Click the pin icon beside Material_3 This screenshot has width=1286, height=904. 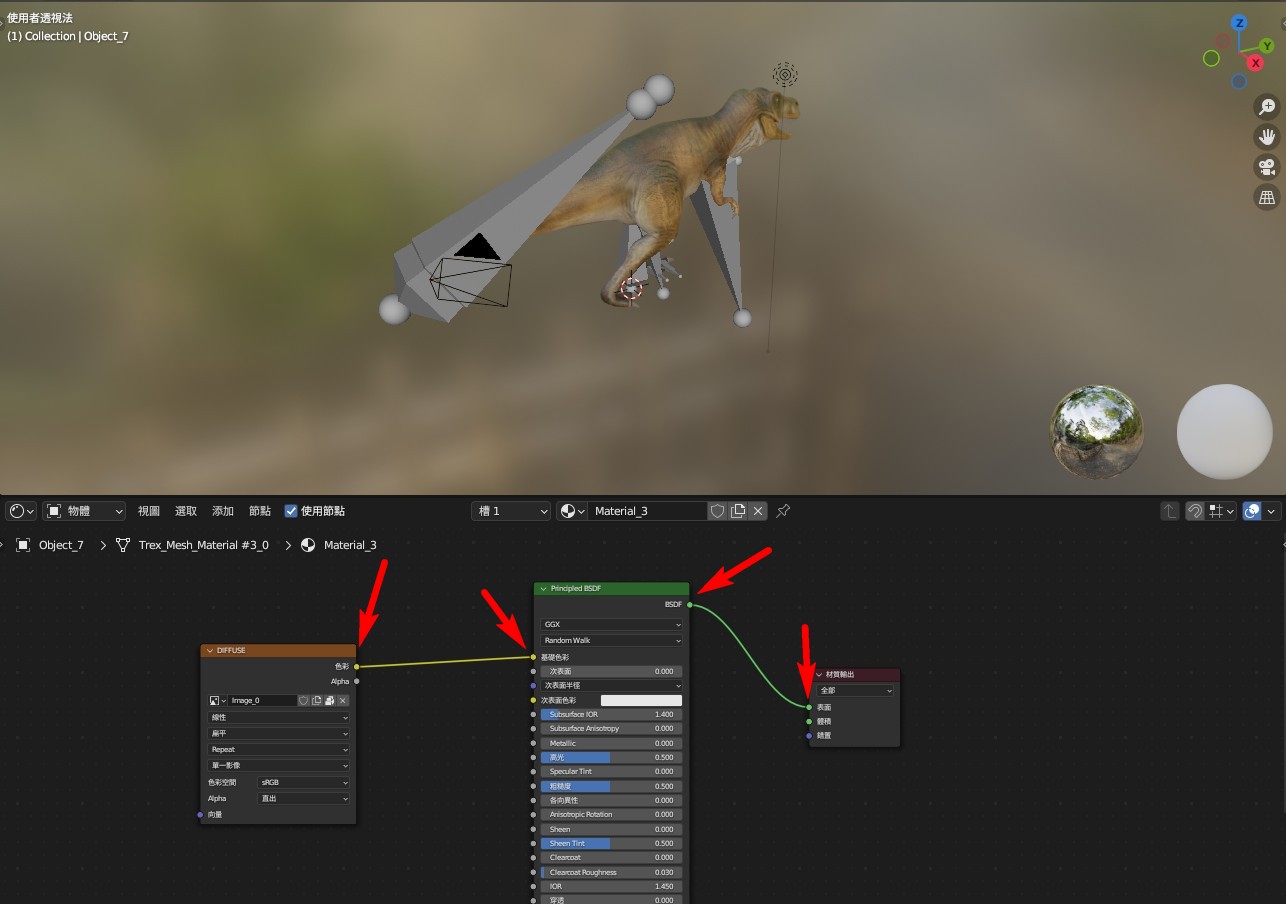[783, 511]
